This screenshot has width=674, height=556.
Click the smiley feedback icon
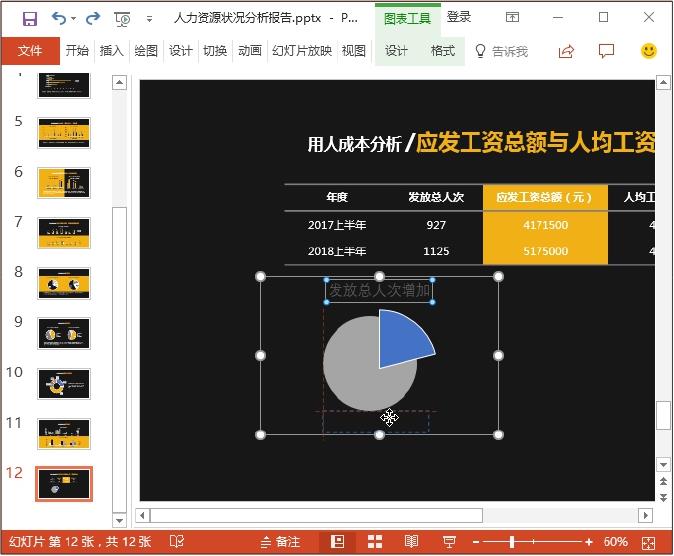(649, 51)
